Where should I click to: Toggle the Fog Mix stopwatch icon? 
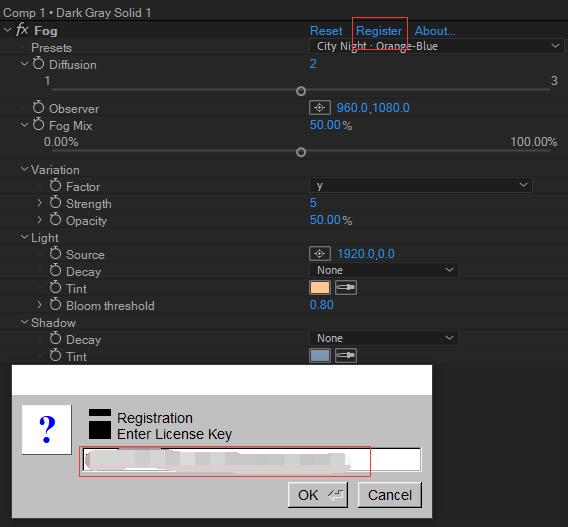pos(38,125)
